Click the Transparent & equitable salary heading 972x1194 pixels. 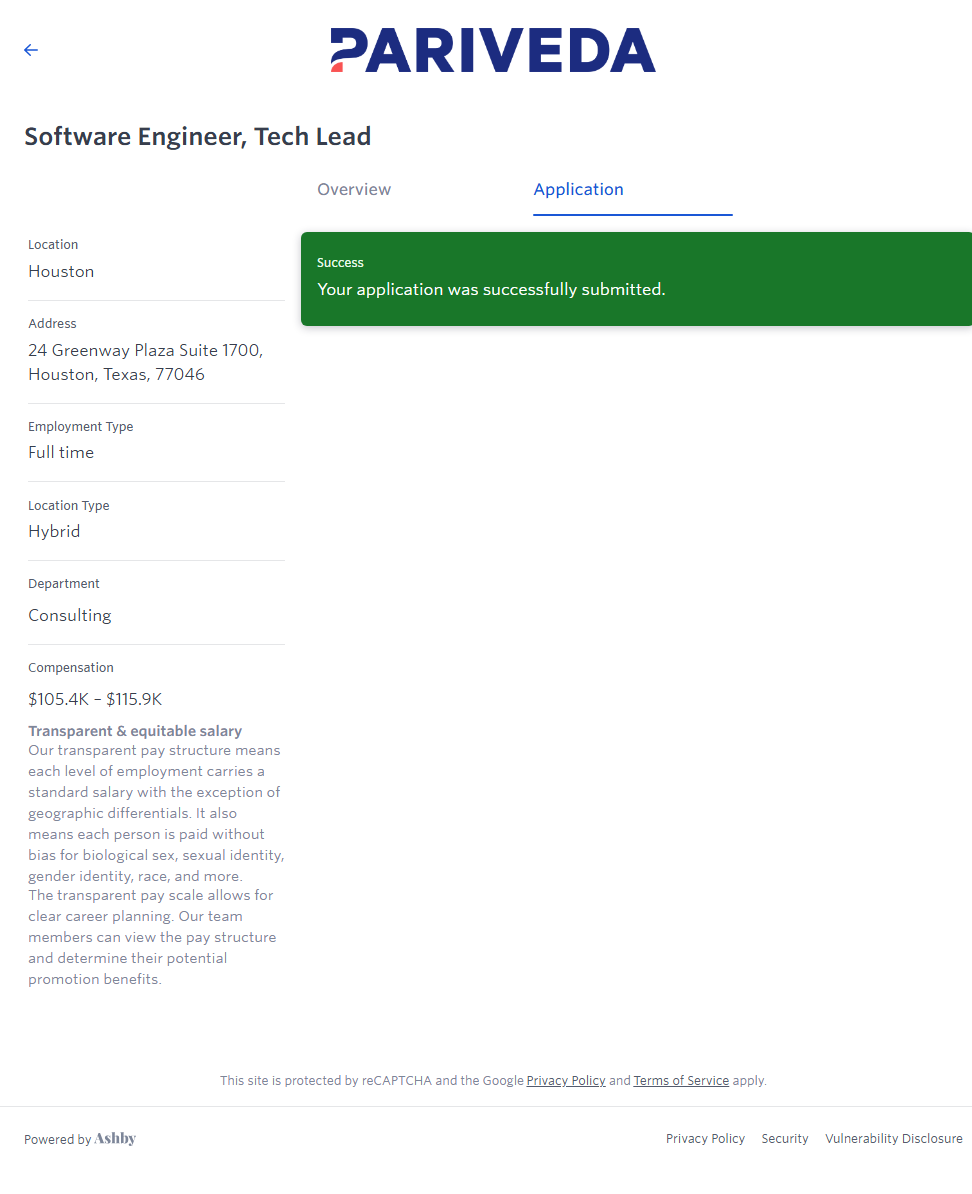[x=135, y=731]
